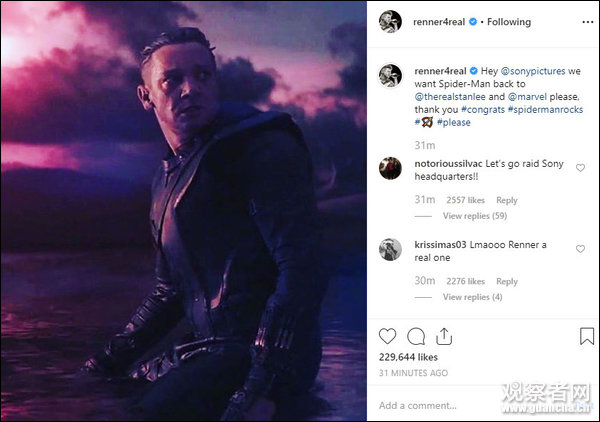Open renner4real header profile avatar
Screen dimensions: 600x422
(390, 21)
